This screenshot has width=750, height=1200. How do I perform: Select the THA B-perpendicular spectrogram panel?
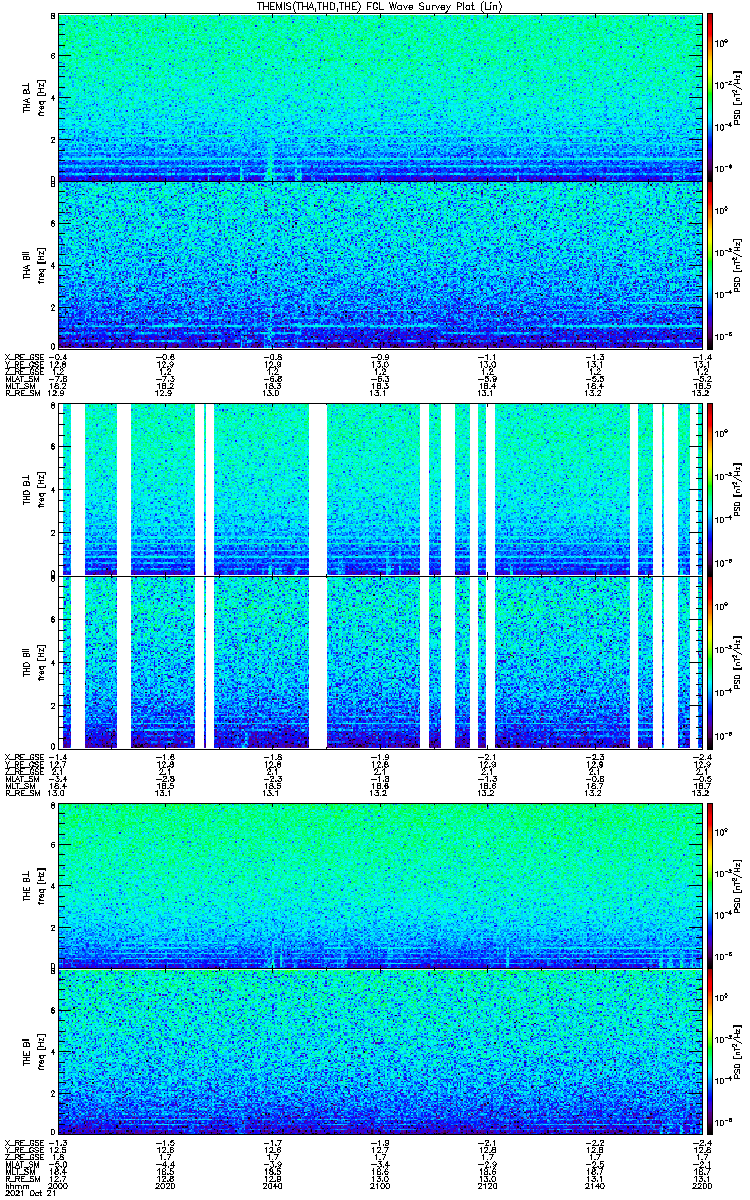coord(381,98)
